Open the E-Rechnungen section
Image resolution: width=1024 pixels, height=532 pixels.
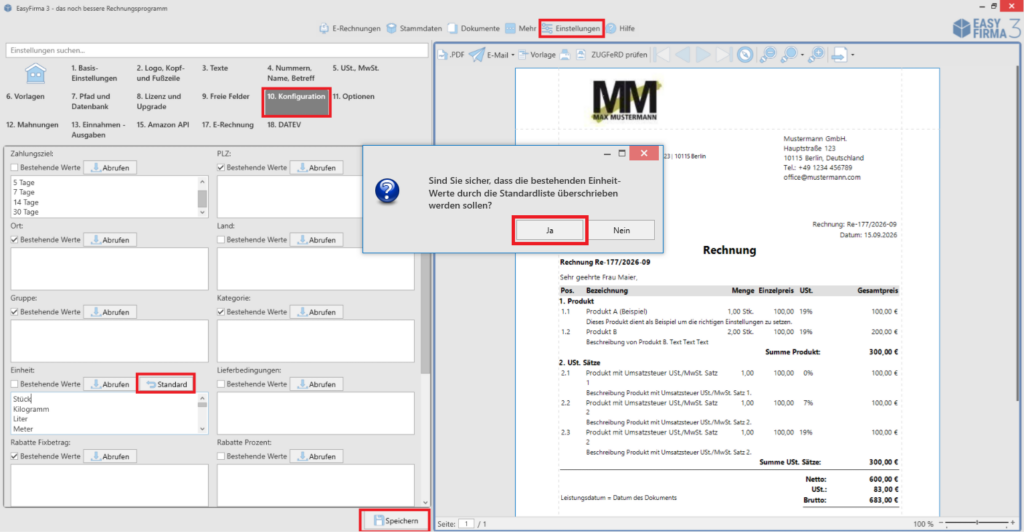pos(349,29)
